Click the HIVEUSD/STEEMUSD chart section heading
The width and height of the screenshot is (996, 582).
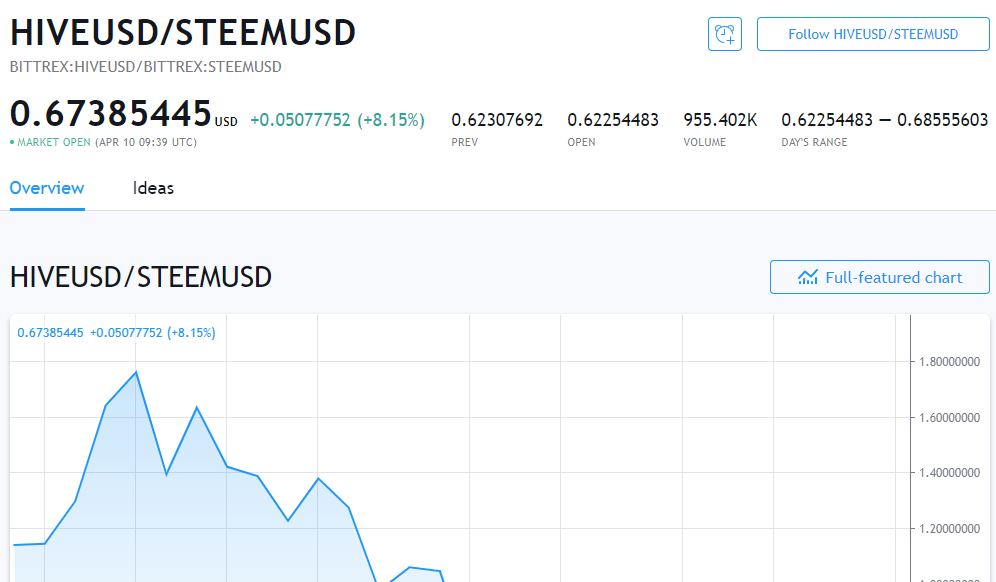click(x=141, y=277)
